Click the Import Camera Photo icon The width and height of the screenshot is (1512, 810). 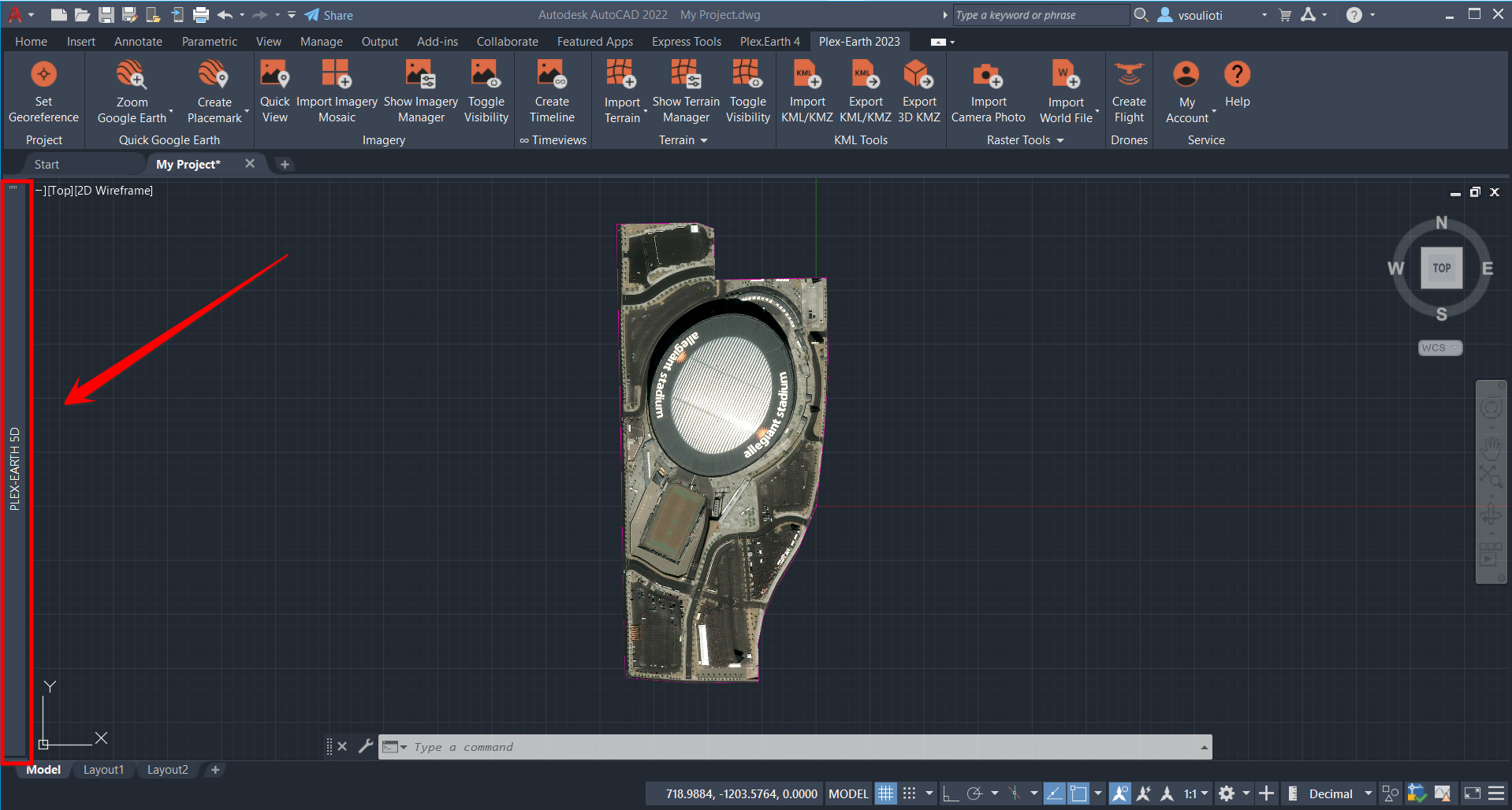(988, 75)
